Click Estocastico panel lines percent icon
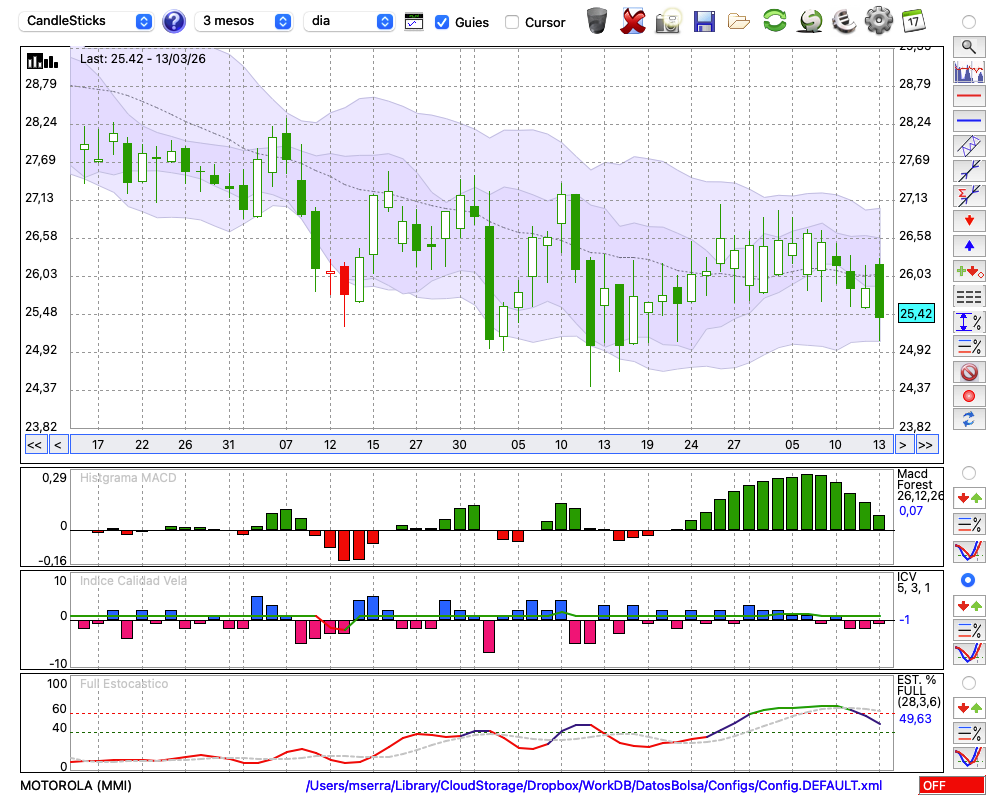Image resolution: width=1000 pixels, height=800 pixels. tap(969, 733)
